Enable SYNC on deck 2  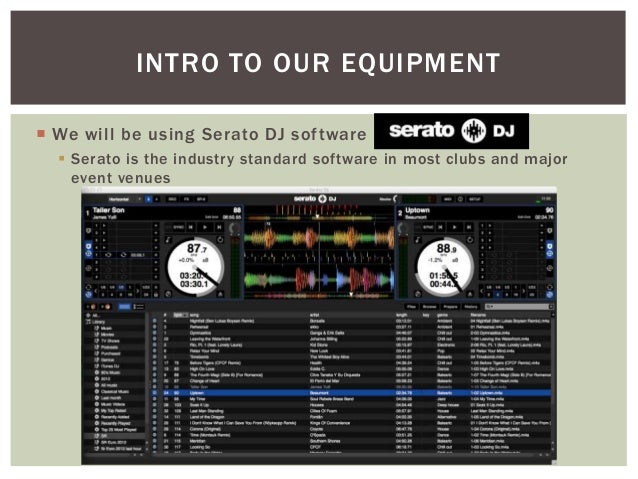tap(428, 227)
